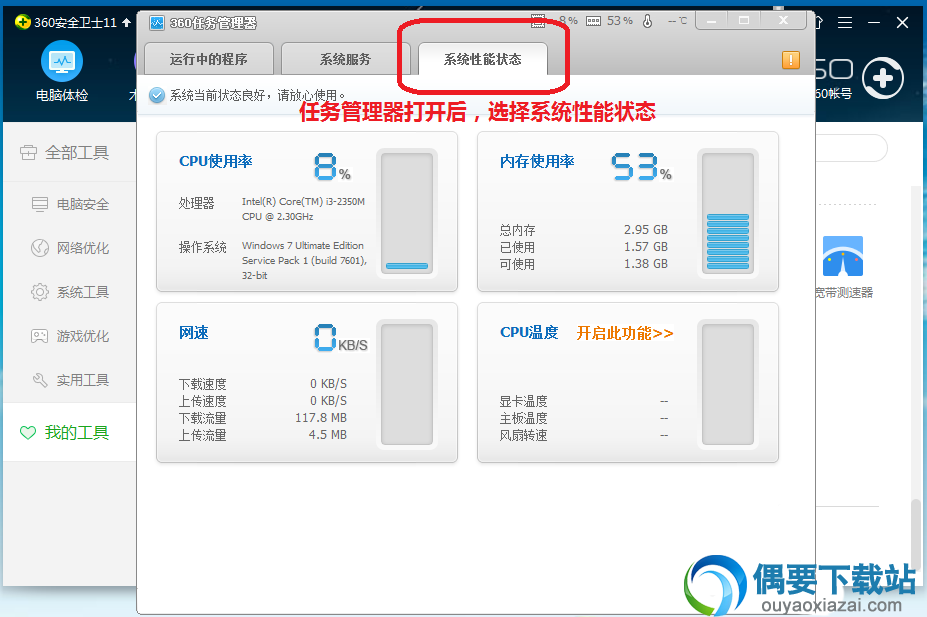Click the orange exclamation warning icon
The width and height of the screenshot is (927, 617).
click(x=790, y=60)
